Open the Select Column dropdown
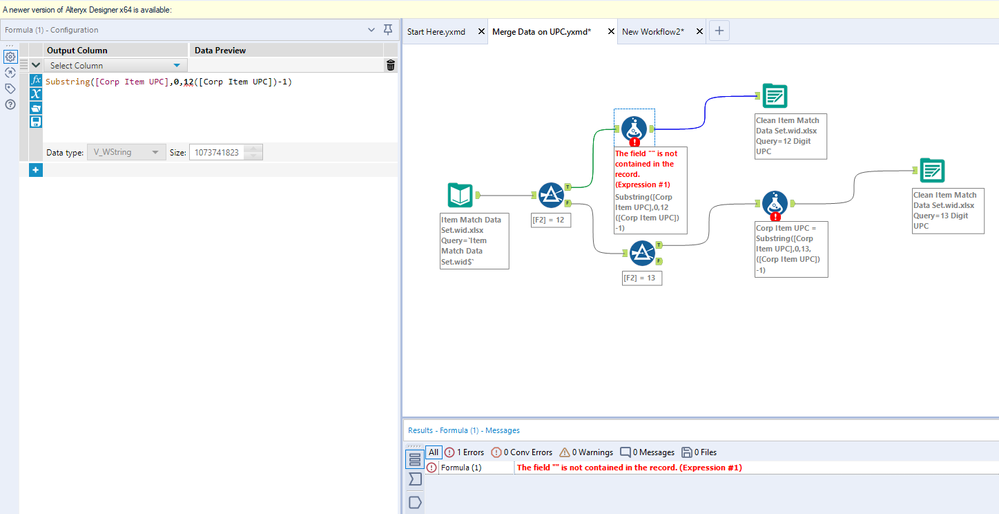Image resolution: width=999 pixels, height=514 pixels. (115, 65)
